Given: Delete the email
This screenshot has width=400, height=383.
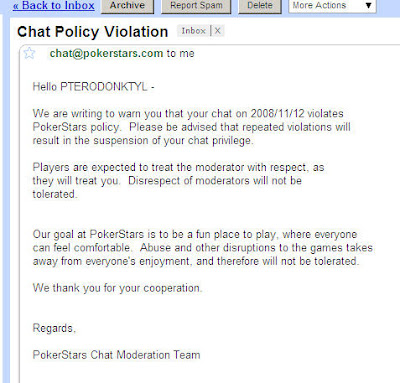Looking at the screenshot, I should pyautogui.click(x=260, y=6).
